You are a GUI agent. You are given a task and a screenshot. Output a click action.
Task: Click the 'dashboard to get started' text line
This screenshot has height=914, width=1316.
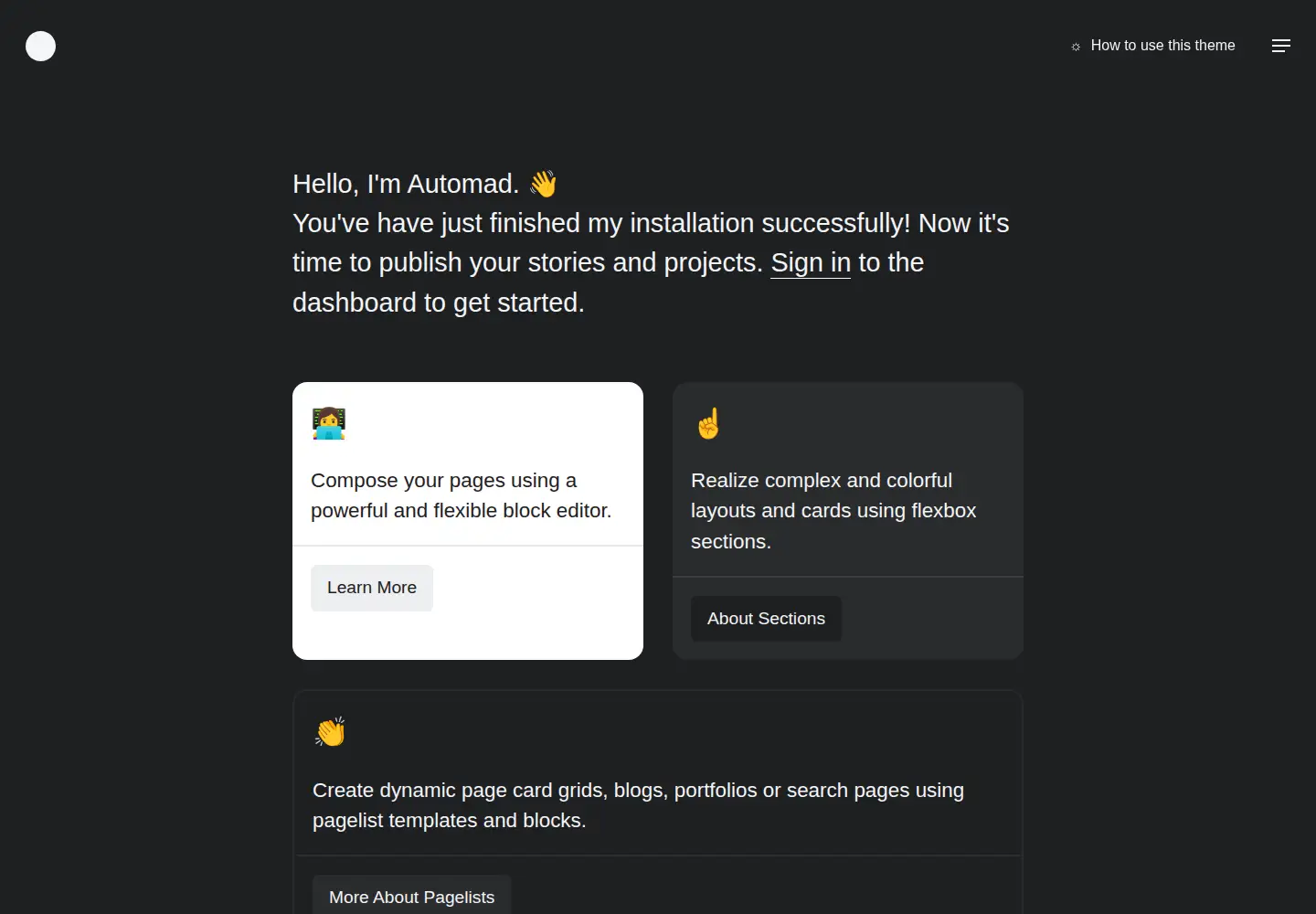pyautogui.click(x=439, y=303)
